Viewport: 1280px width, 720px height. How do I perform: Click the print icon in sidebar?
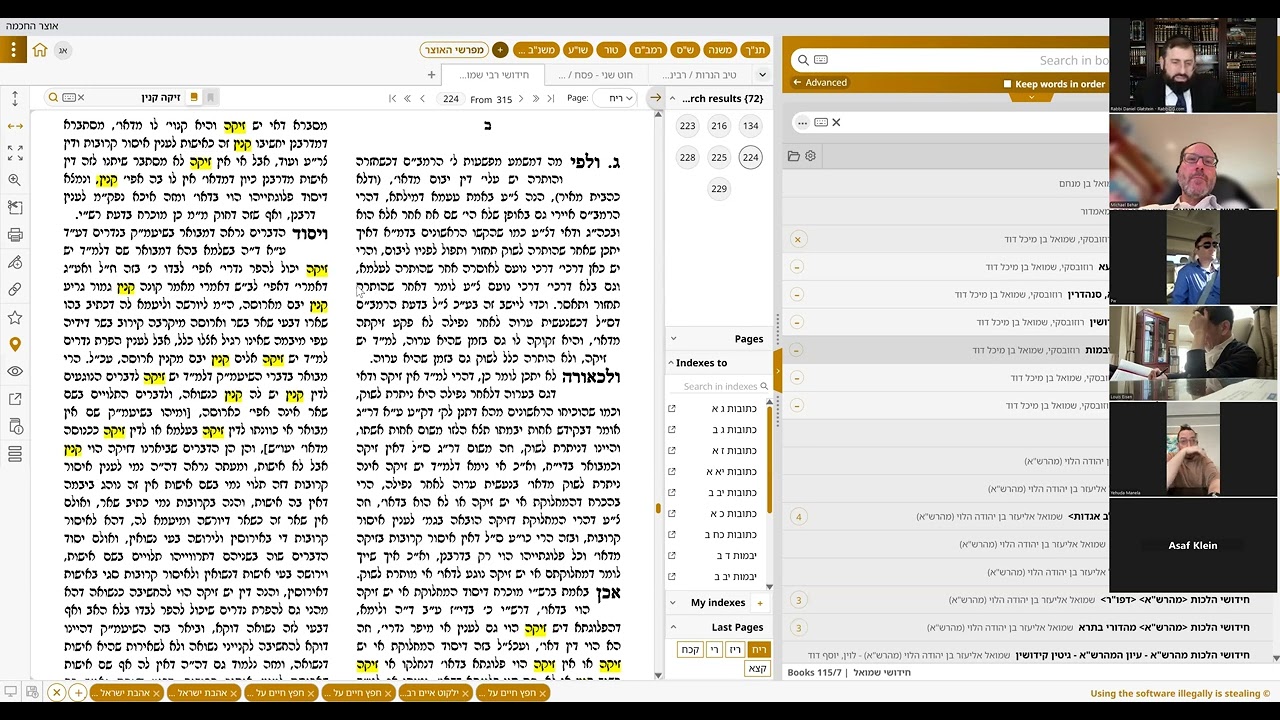click(x=15, y=236)
